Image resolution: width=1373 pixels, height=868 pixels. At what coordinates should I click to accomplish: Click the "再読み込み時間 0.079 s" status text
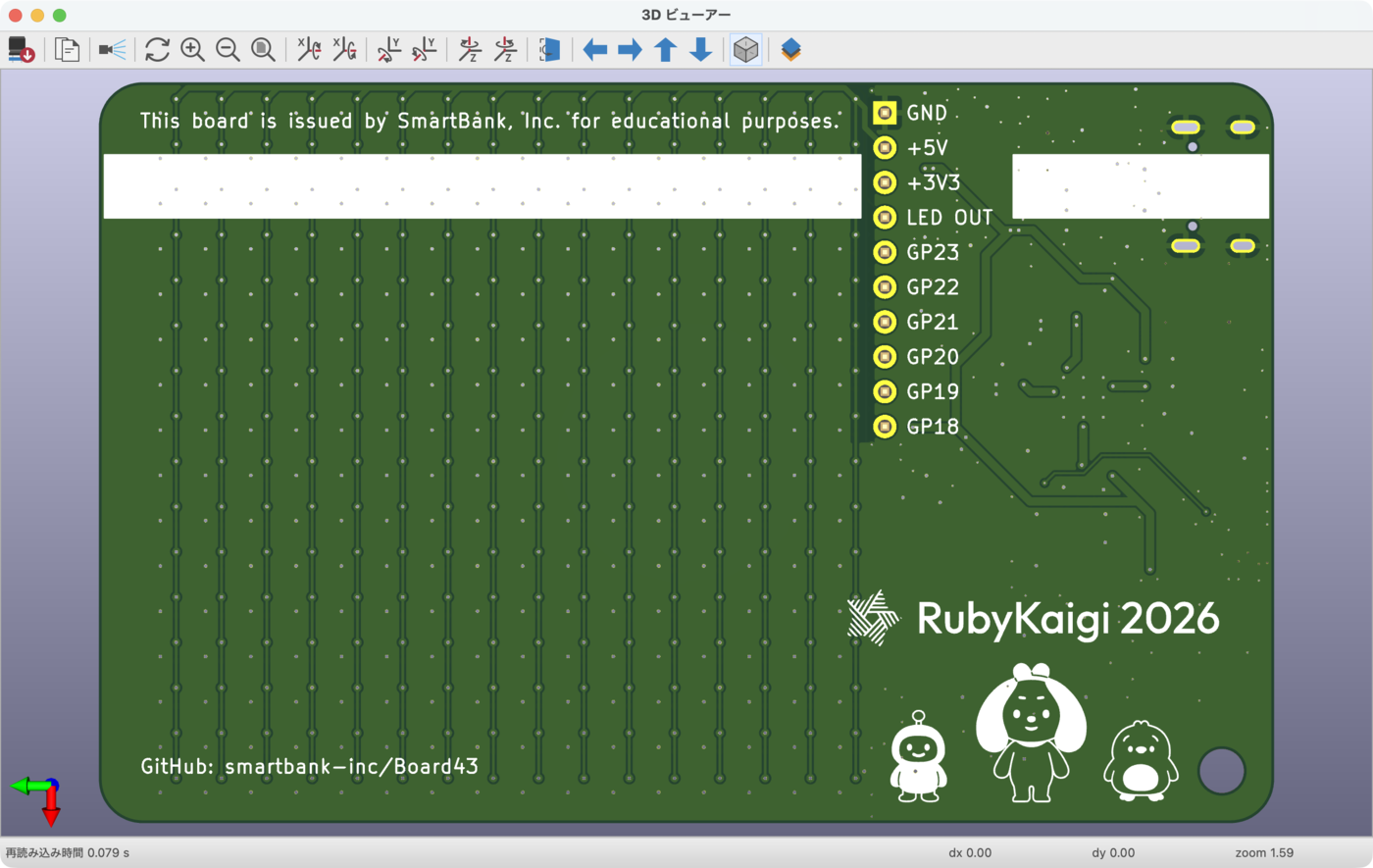coord(68,853)
